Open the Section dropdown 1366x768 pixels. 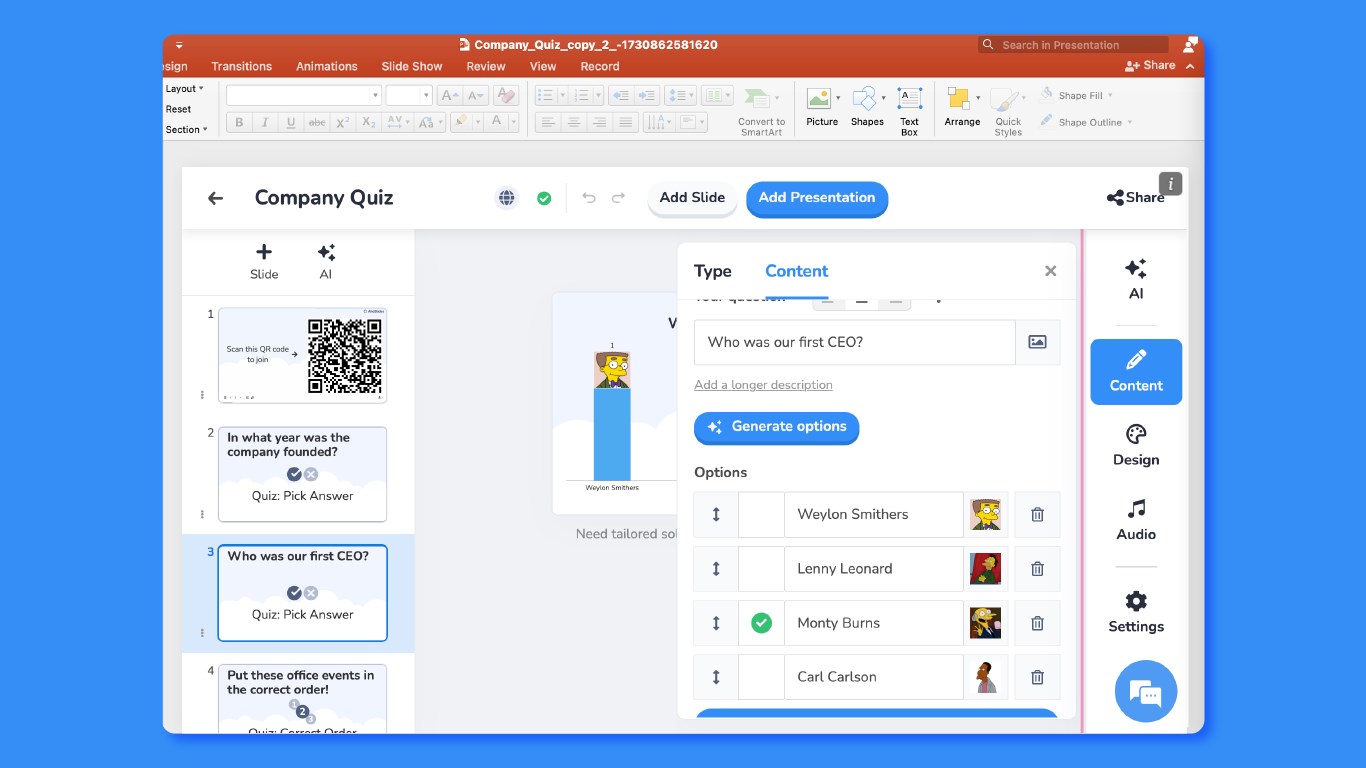click(187, 130)
